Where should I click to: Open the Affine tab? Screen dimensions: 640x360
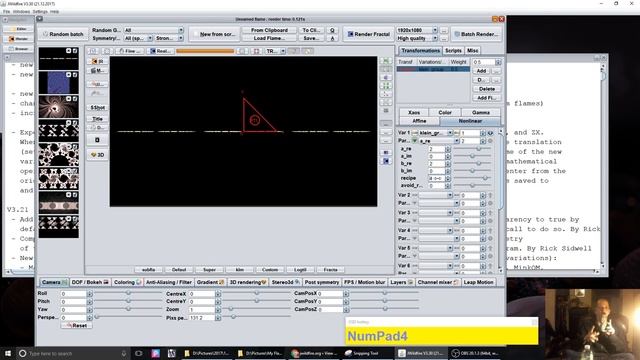(419, 121)
